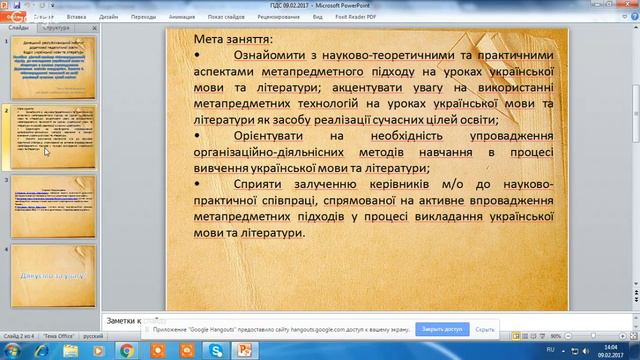
Task: Open the Windows Start button
Action: pyautogui.click(x=12, y=351)
